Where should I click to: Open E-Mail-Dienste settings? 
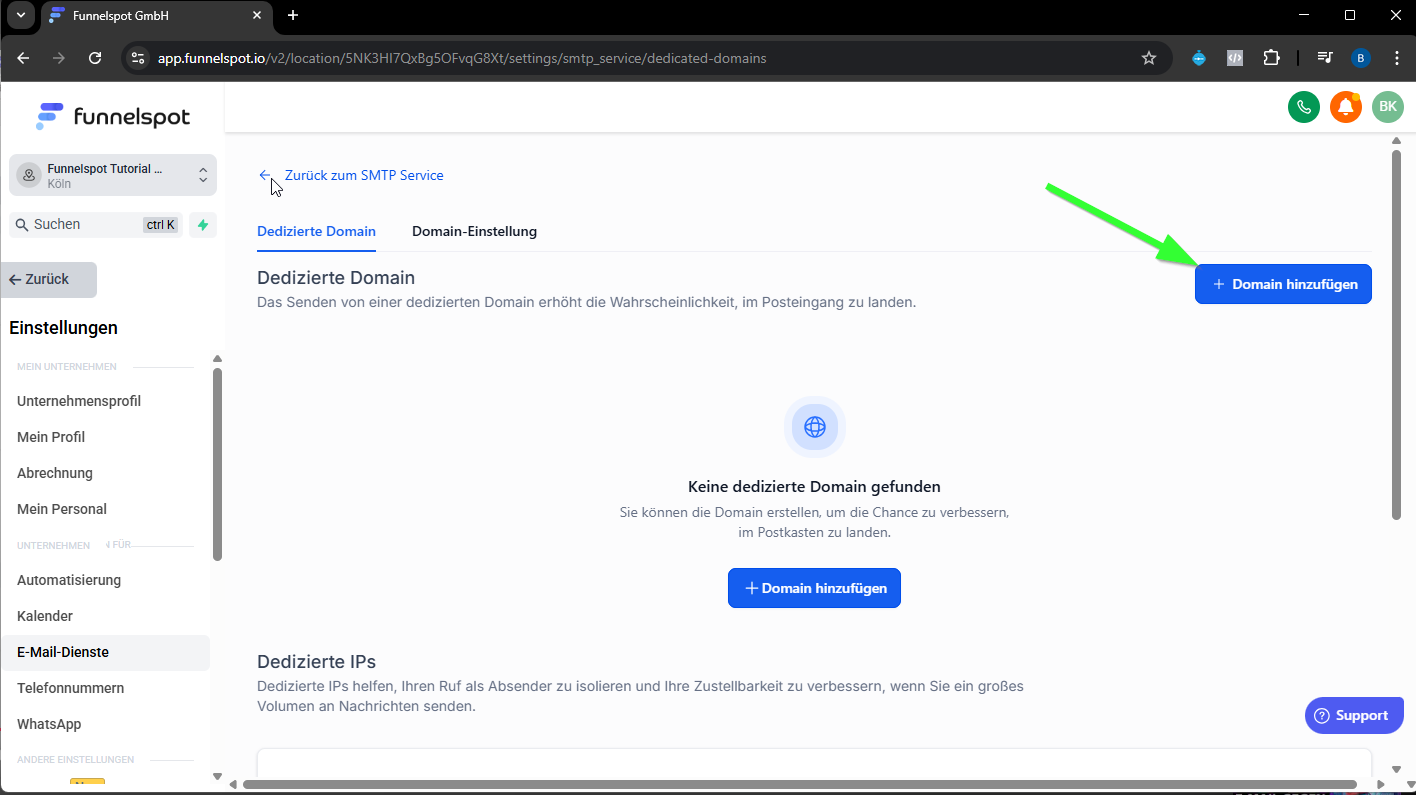[105, 652]
